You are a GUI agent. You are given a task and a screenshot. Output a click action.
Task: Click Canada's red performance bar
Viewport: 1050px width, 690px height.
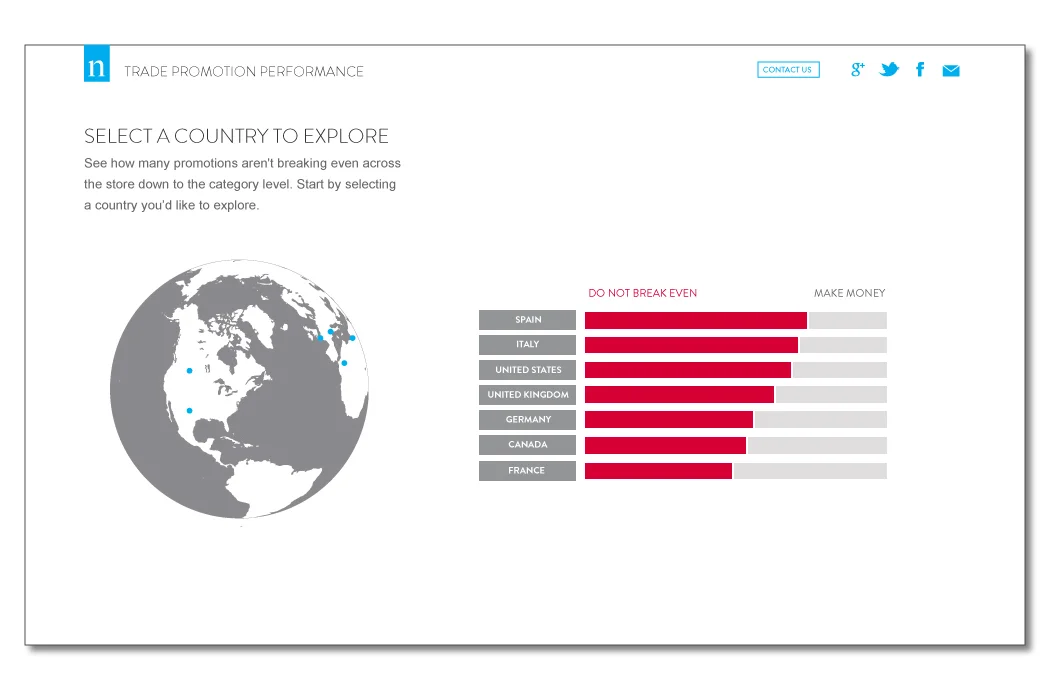coord(666,445)
